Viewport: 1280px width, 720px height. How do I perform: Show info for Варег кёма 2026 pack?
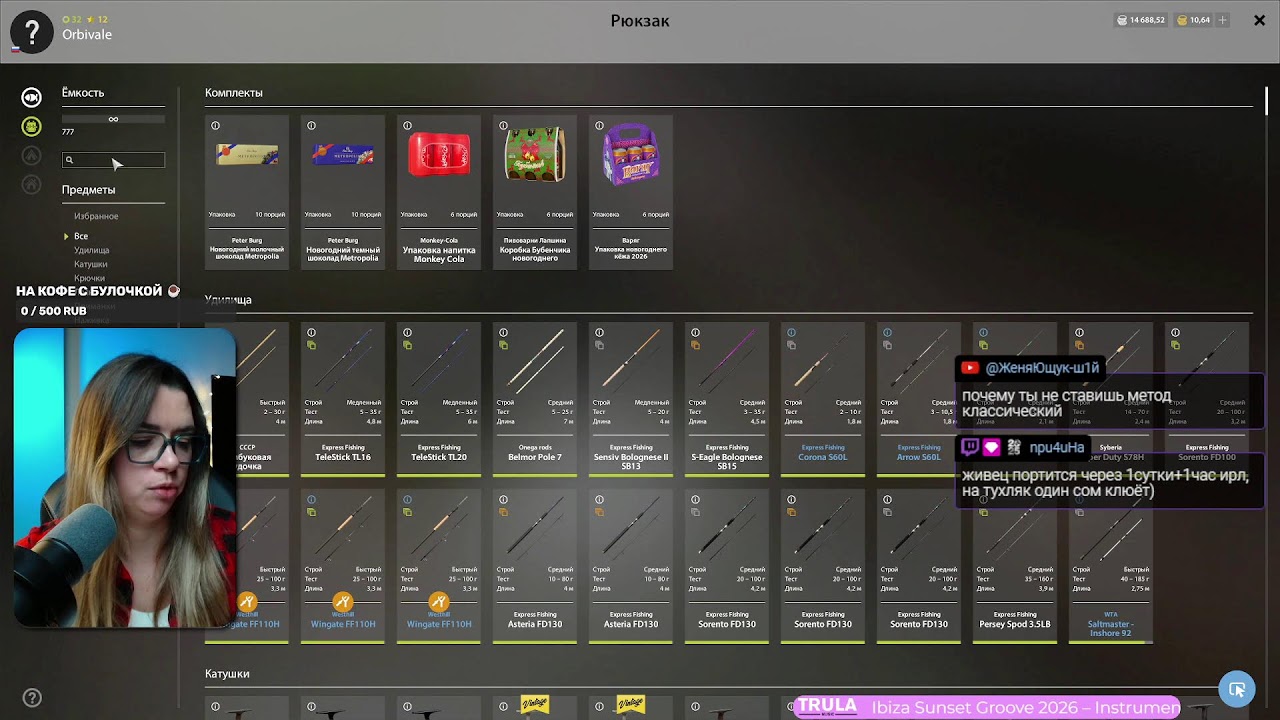click(x=599, y=126)
